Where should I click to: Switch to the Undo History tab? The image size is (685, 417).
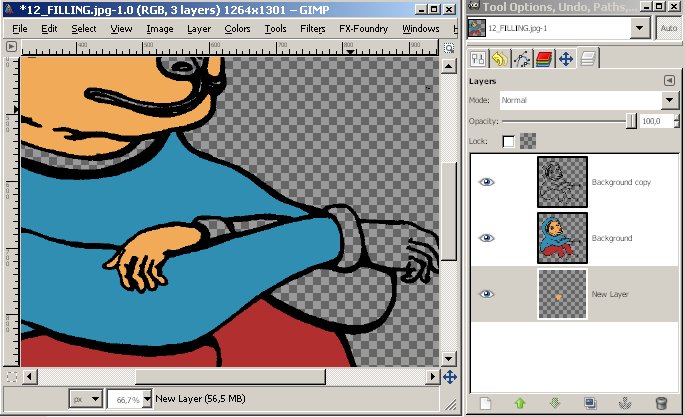500,59
